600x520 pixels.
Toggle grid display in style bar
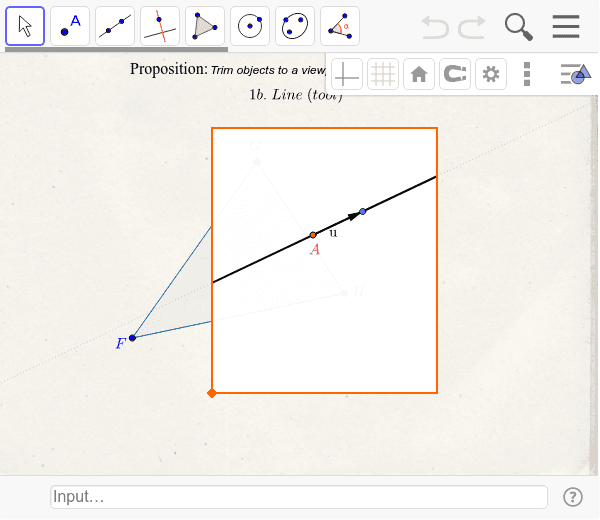(383, 74)
